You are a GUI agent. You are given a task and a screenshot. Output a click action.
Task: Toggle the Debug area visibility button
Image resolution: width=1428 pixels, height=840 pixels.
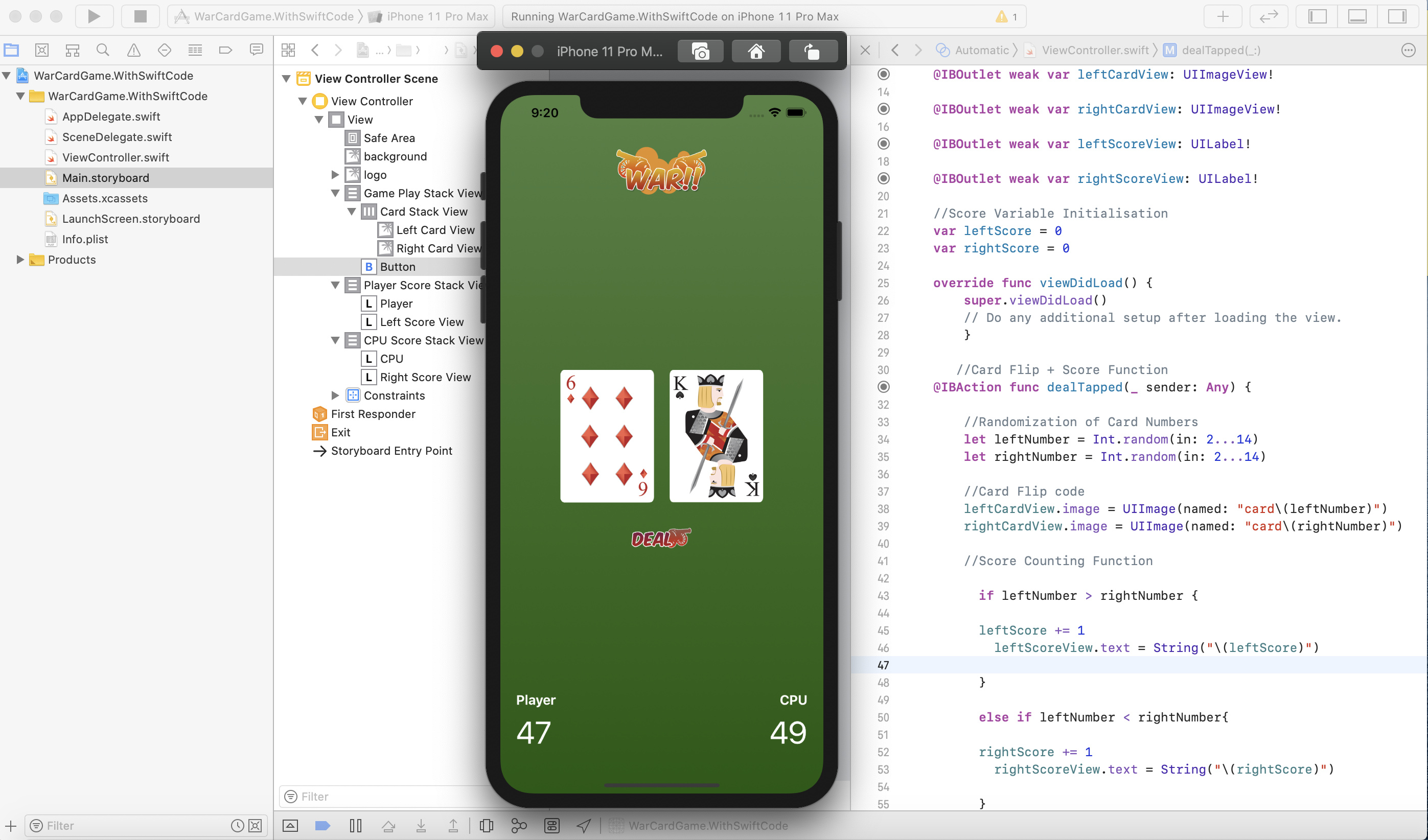[x=1356, y=16]
